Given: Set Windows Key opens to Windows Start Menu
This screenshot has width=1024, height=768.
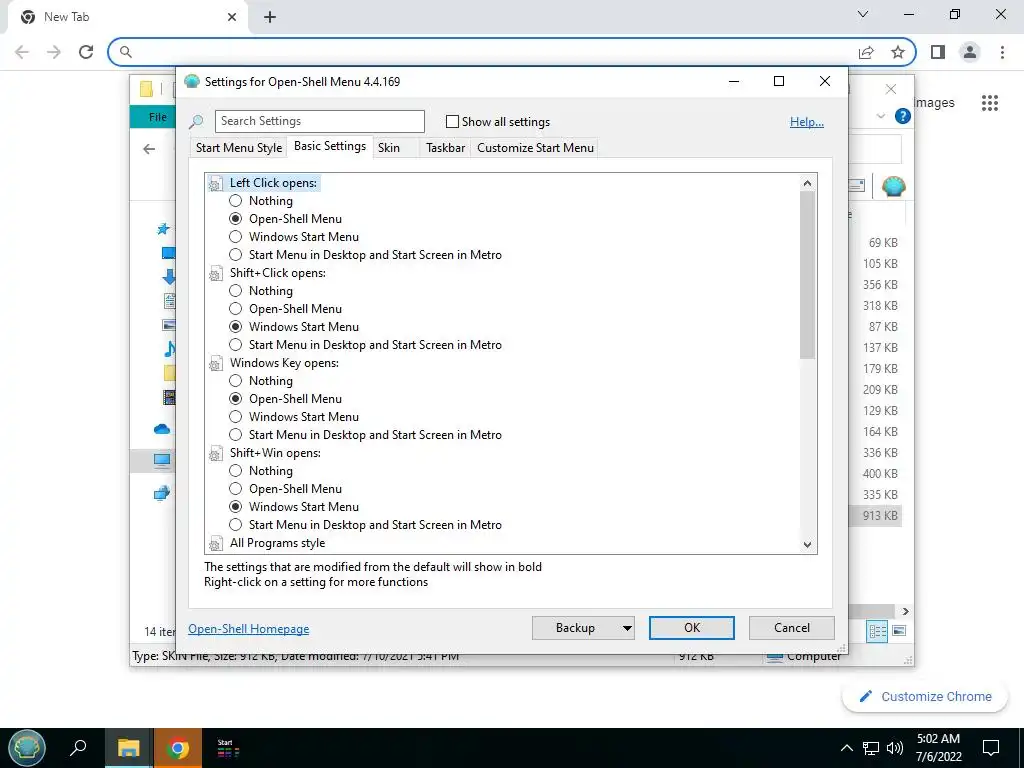Looking at the screenshot, I should tap(235, 417).
